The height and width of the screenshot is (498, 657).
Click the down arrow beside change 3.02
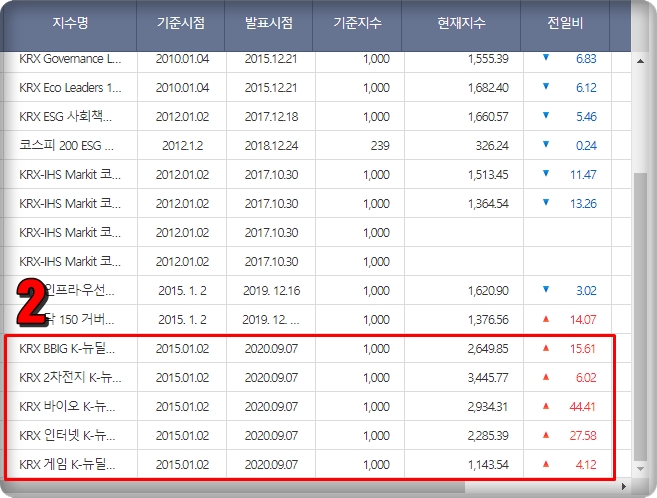pos(546,289)
